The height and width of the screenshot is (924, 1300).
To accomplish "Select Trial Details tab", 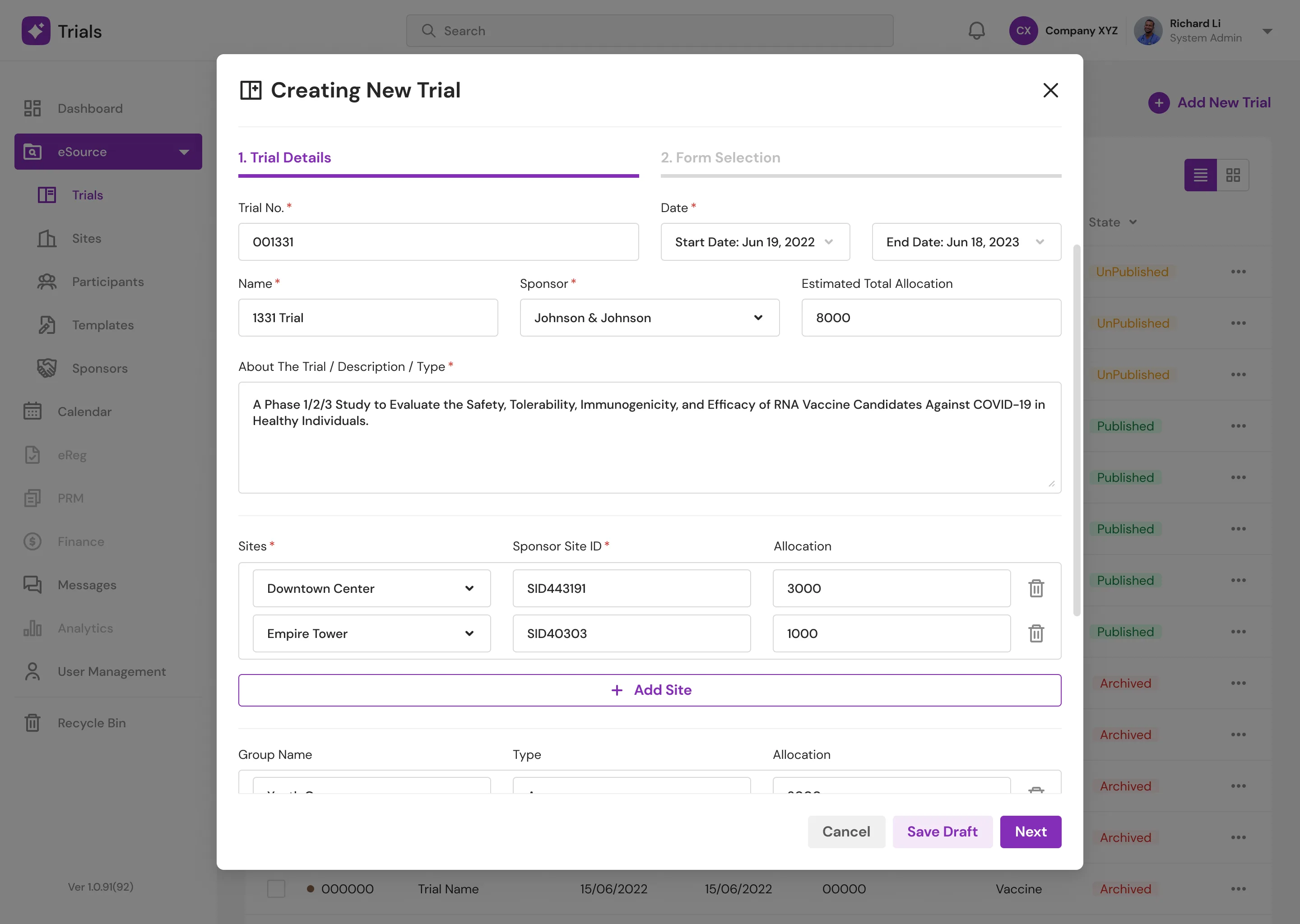I will click(x=438, y=158).
